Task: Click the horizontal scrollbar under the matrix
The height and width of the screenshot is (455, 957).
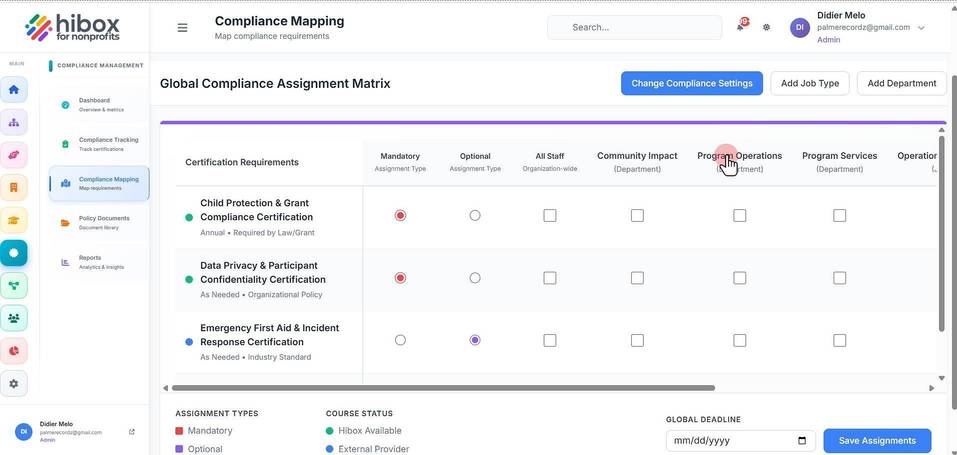Action: [x=443, y=388]
